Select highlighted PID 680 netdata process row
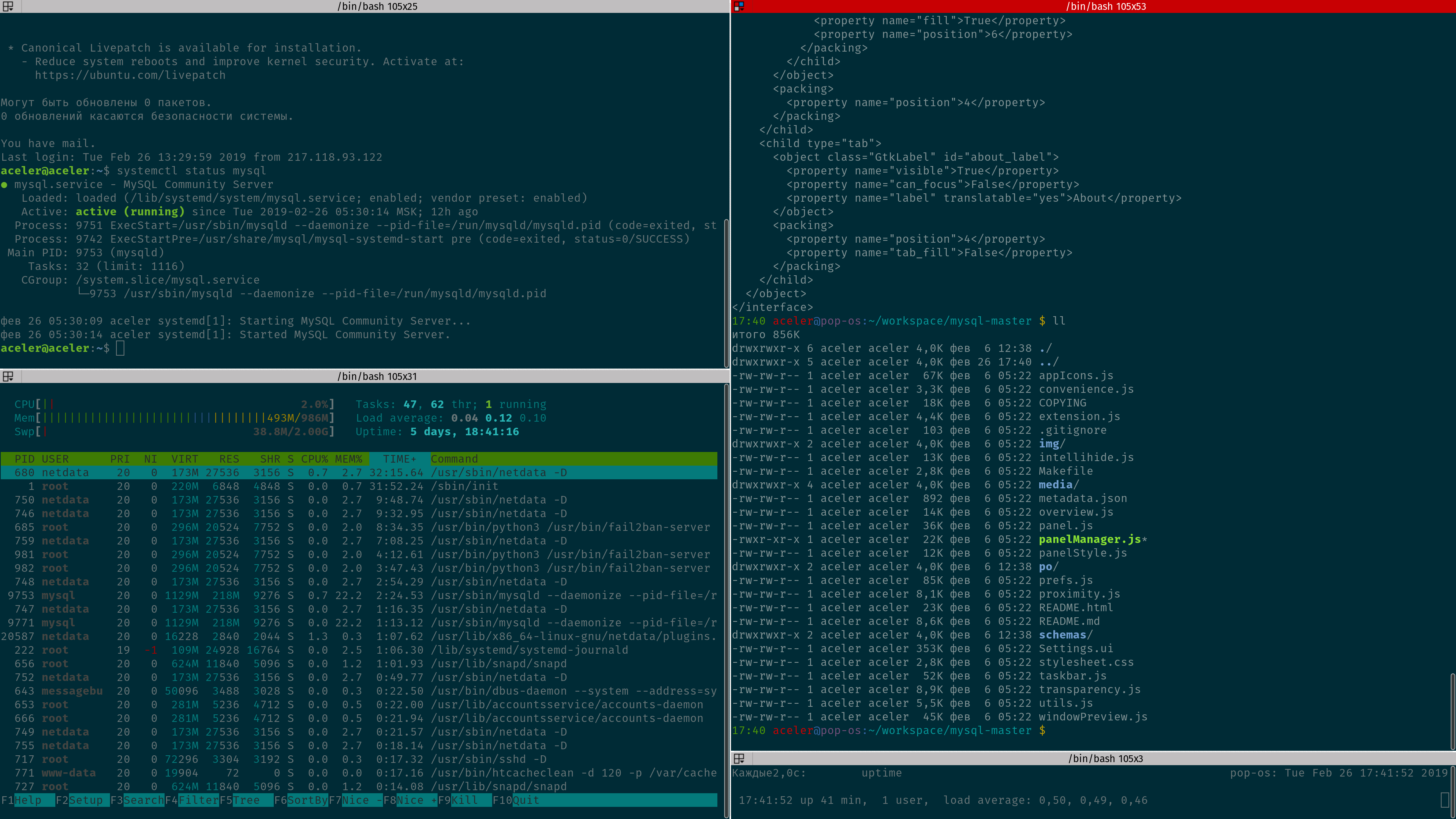Screen dimensions: 1456x819 coord(359,472)
